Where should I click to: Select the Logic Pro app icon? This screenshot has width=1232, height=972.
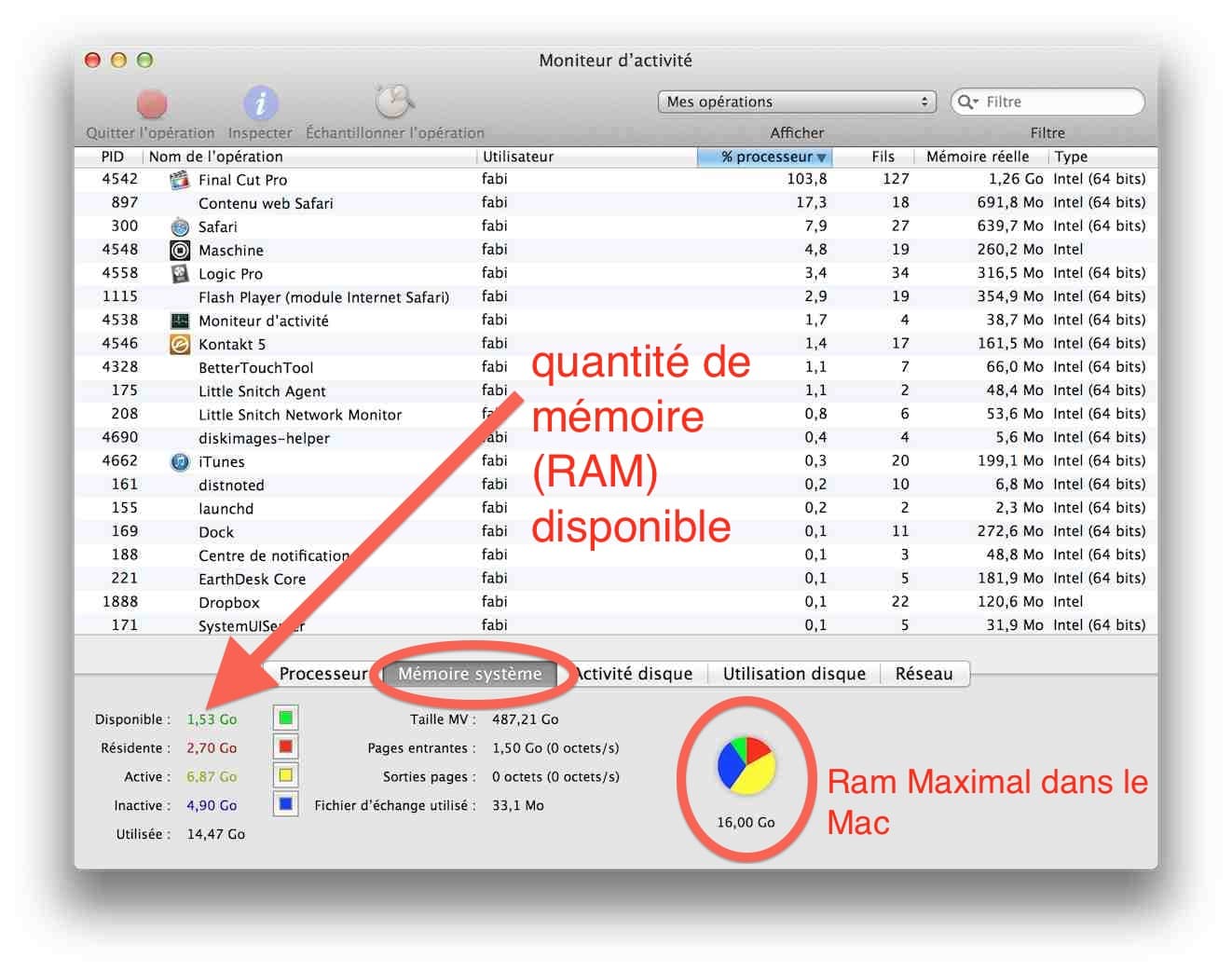click(180, 273)
